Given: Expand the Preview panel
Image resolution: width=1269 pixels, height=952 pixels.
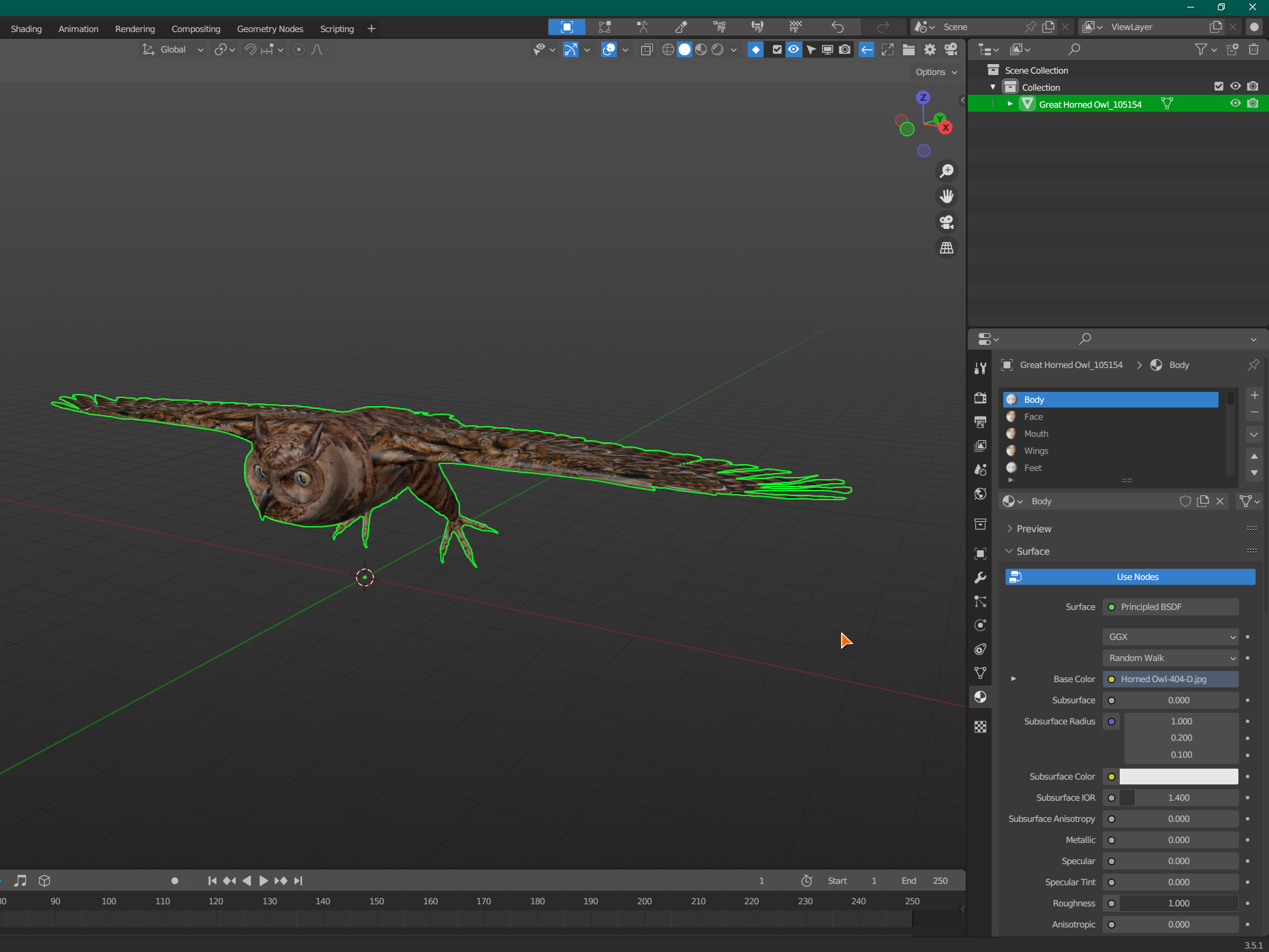Looking at the screenshot, I should coord(1033,529).
